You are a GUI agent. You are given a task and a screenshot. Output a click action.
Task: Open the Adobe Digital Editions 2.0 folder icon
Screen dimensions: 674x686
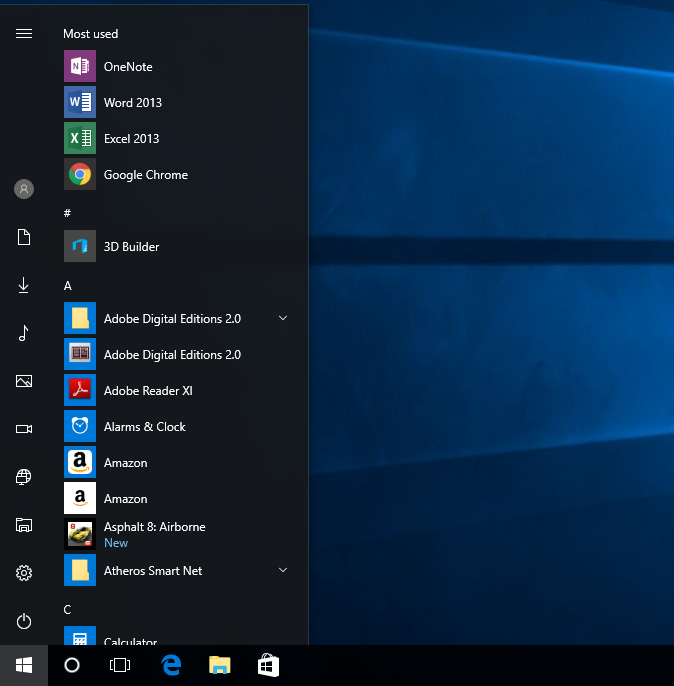point(80,318)
